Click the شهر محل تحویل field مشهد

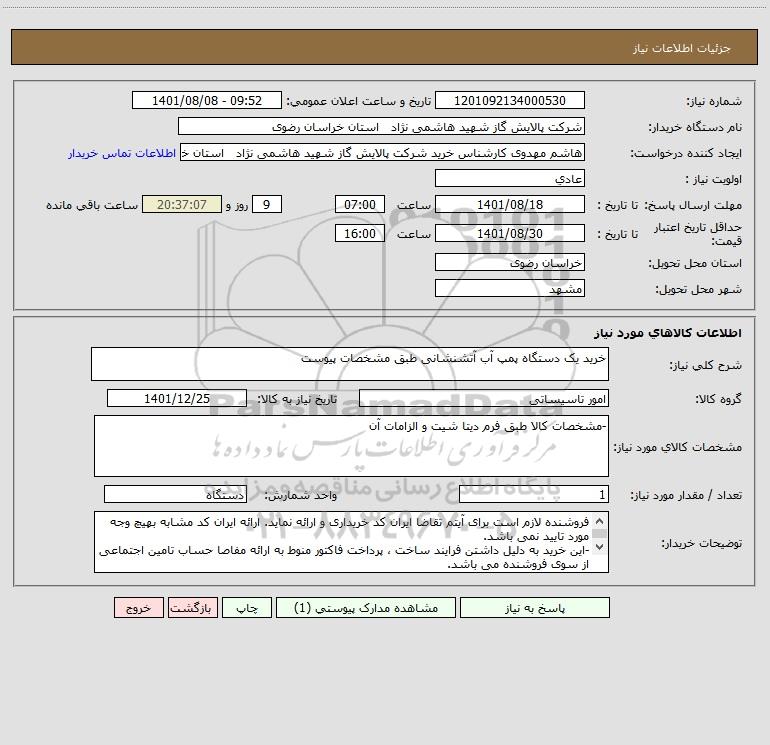pos(510,288)
